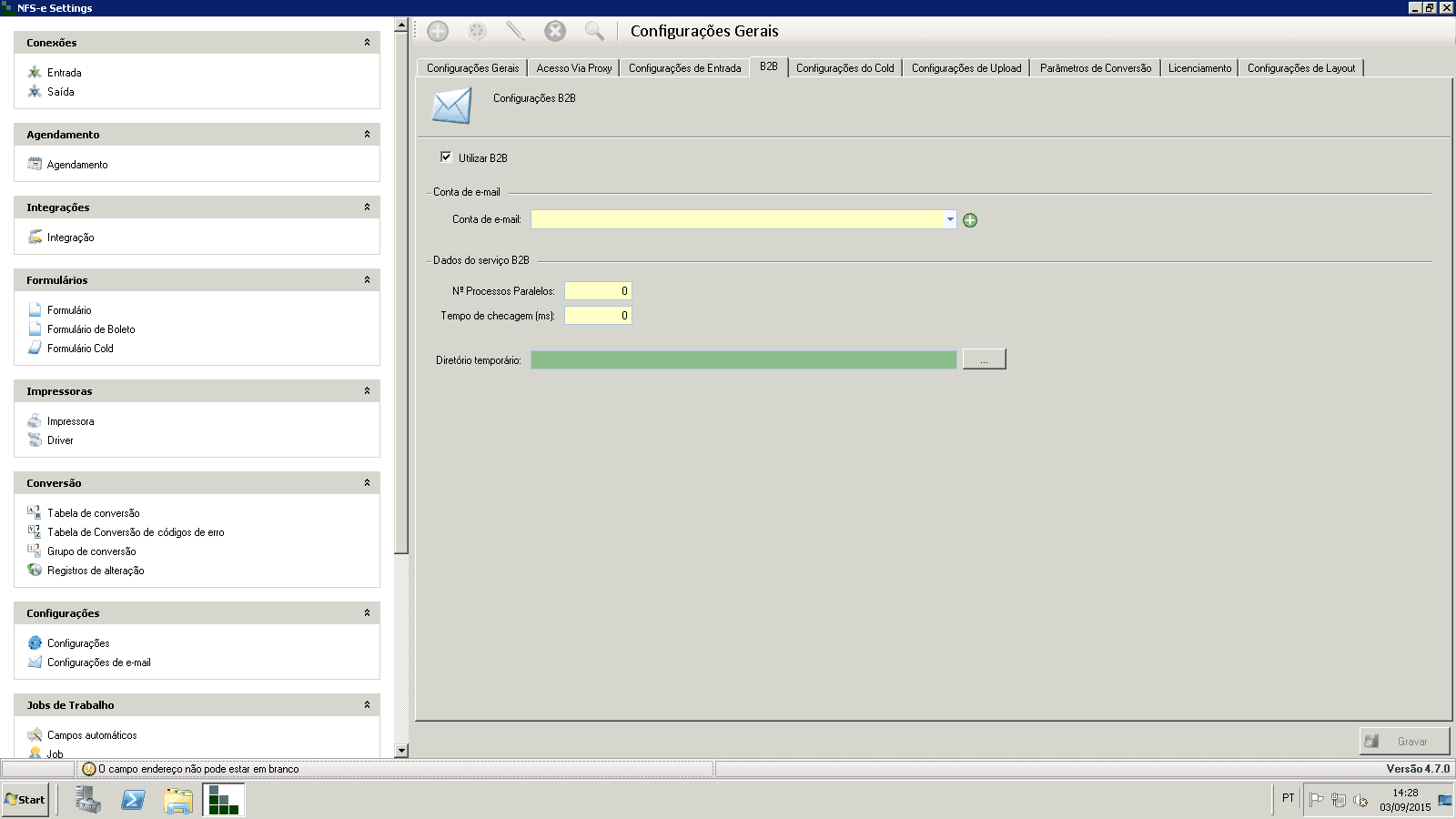Open the Acesso Via Proxy tab
This screenshot has height=819, width=1456.
(573, 68)
